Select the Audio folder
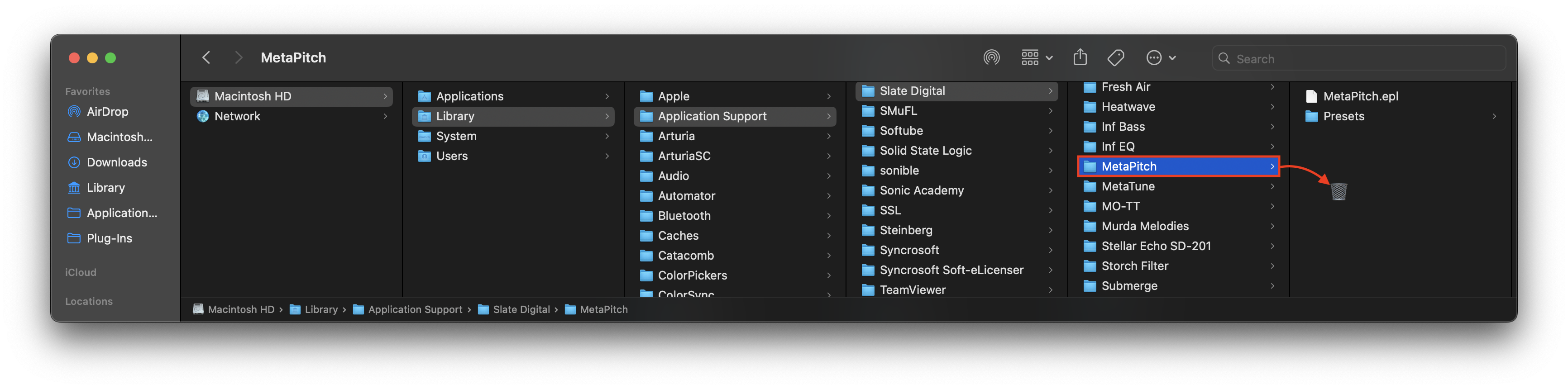Viewport: 1568px width, 389px height. coord(734,176)
